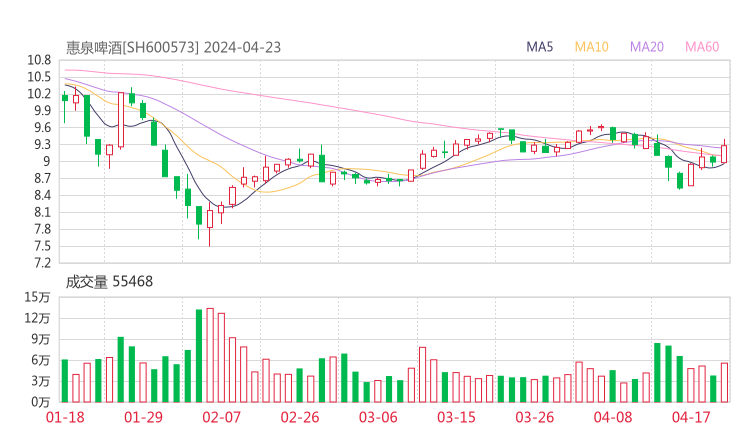Click the 9.6 price axis label
The height and width of the screenshot is (440, 740).
coord(42,127)
